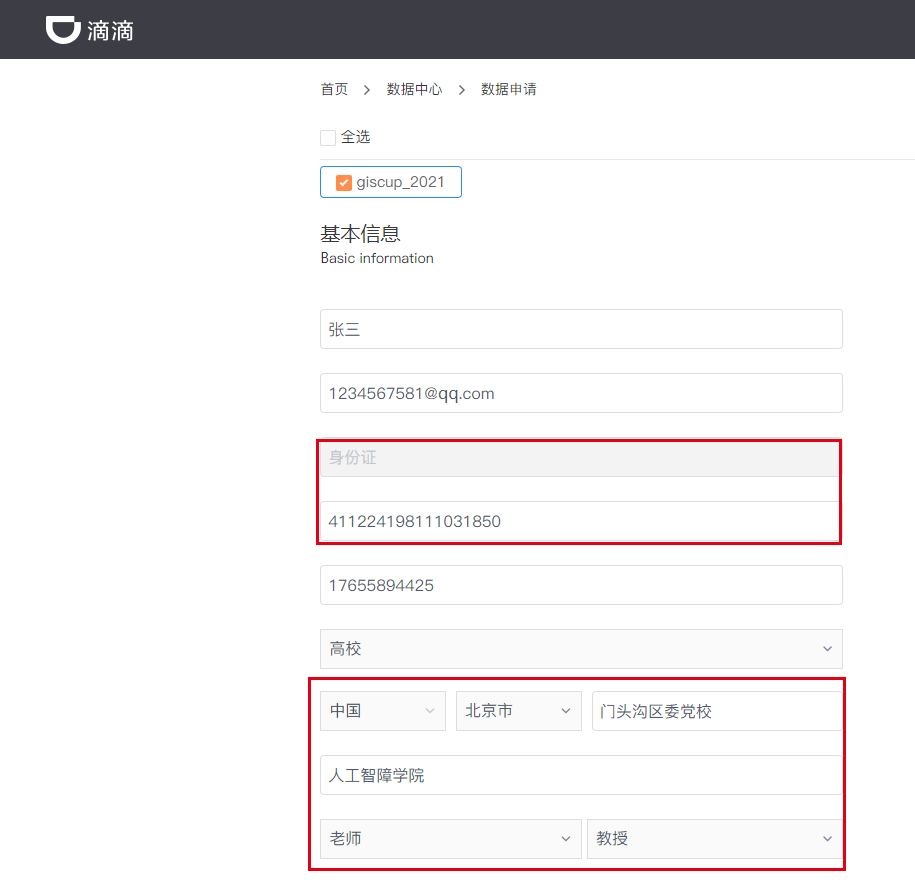Click the chevron in 老师 dropdown
915x891 pixels.
coord(565,838)
